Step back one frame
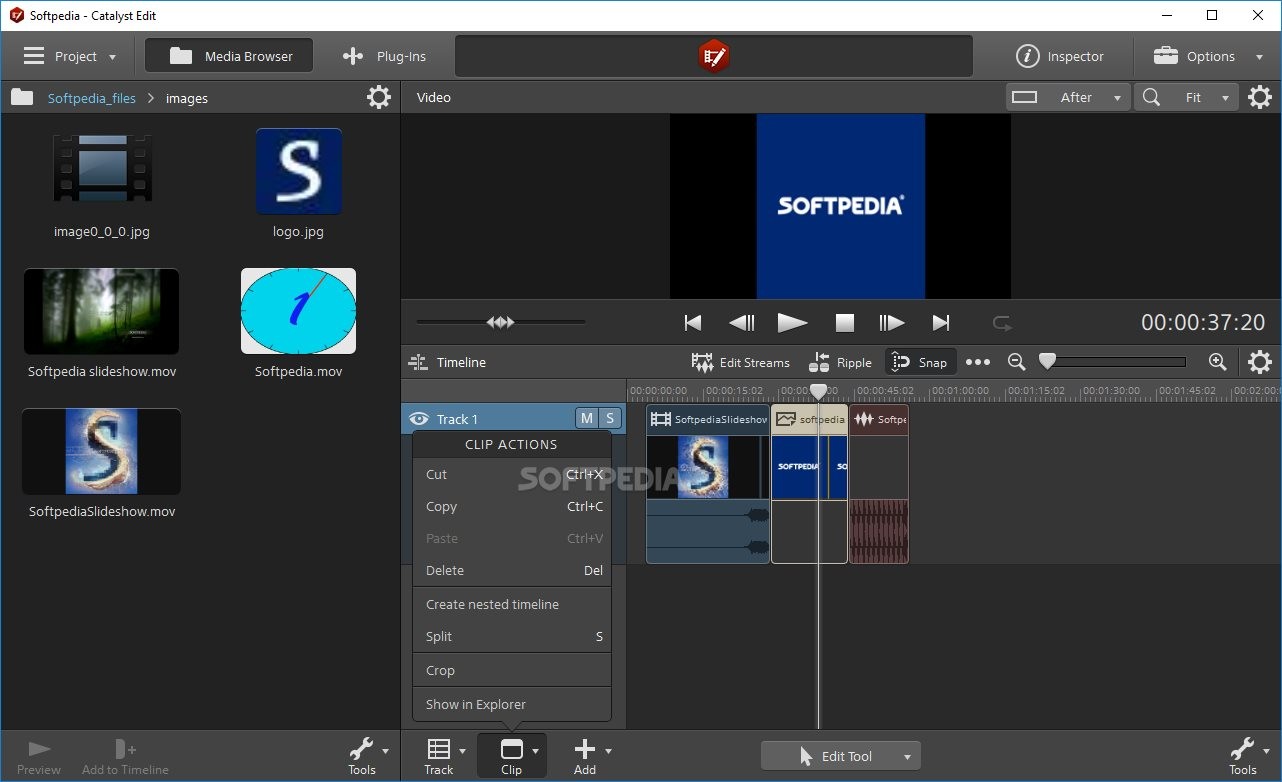This screenshot has height=782, width=1282. 742,322
